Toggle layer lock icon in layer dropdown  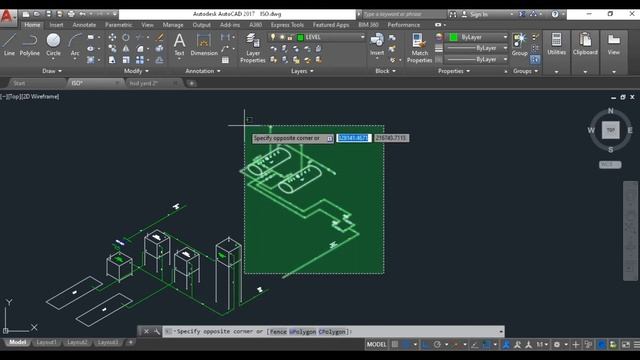[x=290, y=37]
